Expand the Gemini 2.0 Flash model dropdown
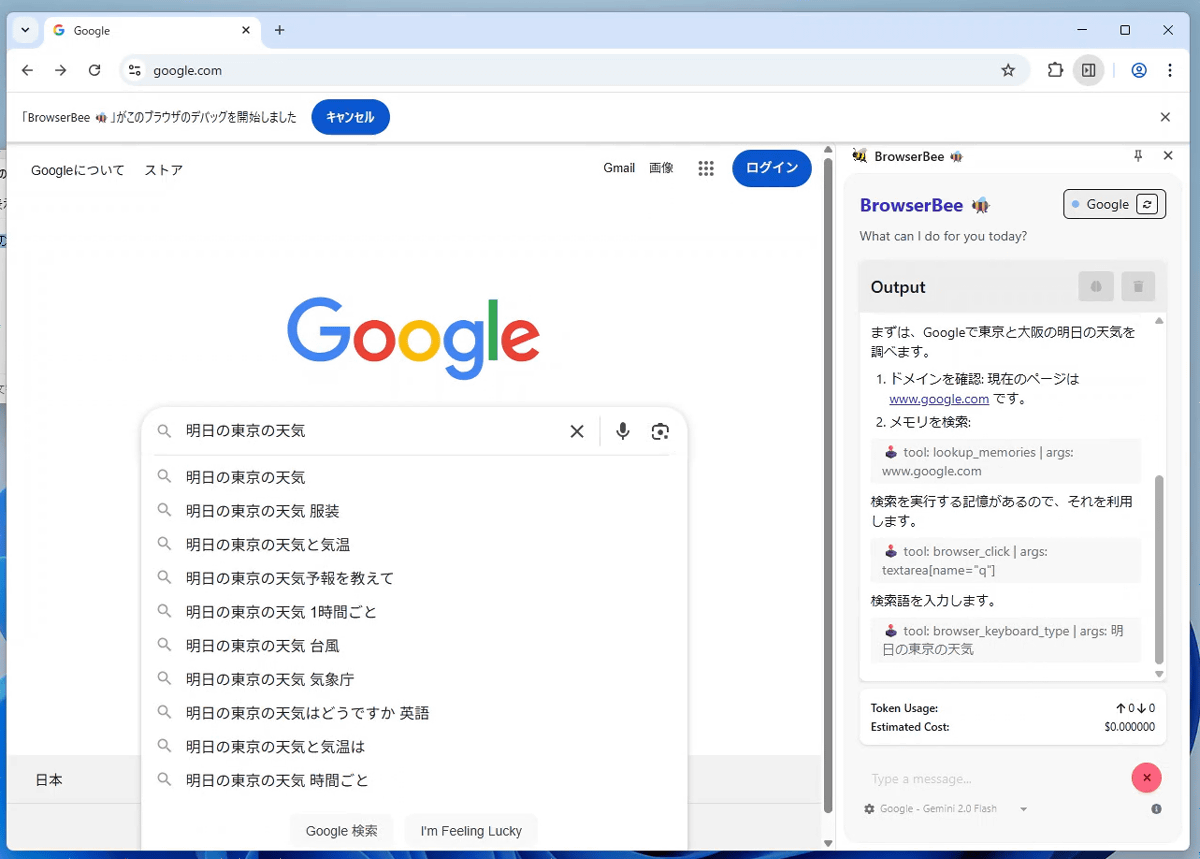Image resolution: width=1200 pixels, height=859 pixels. tap(1023, 809)
